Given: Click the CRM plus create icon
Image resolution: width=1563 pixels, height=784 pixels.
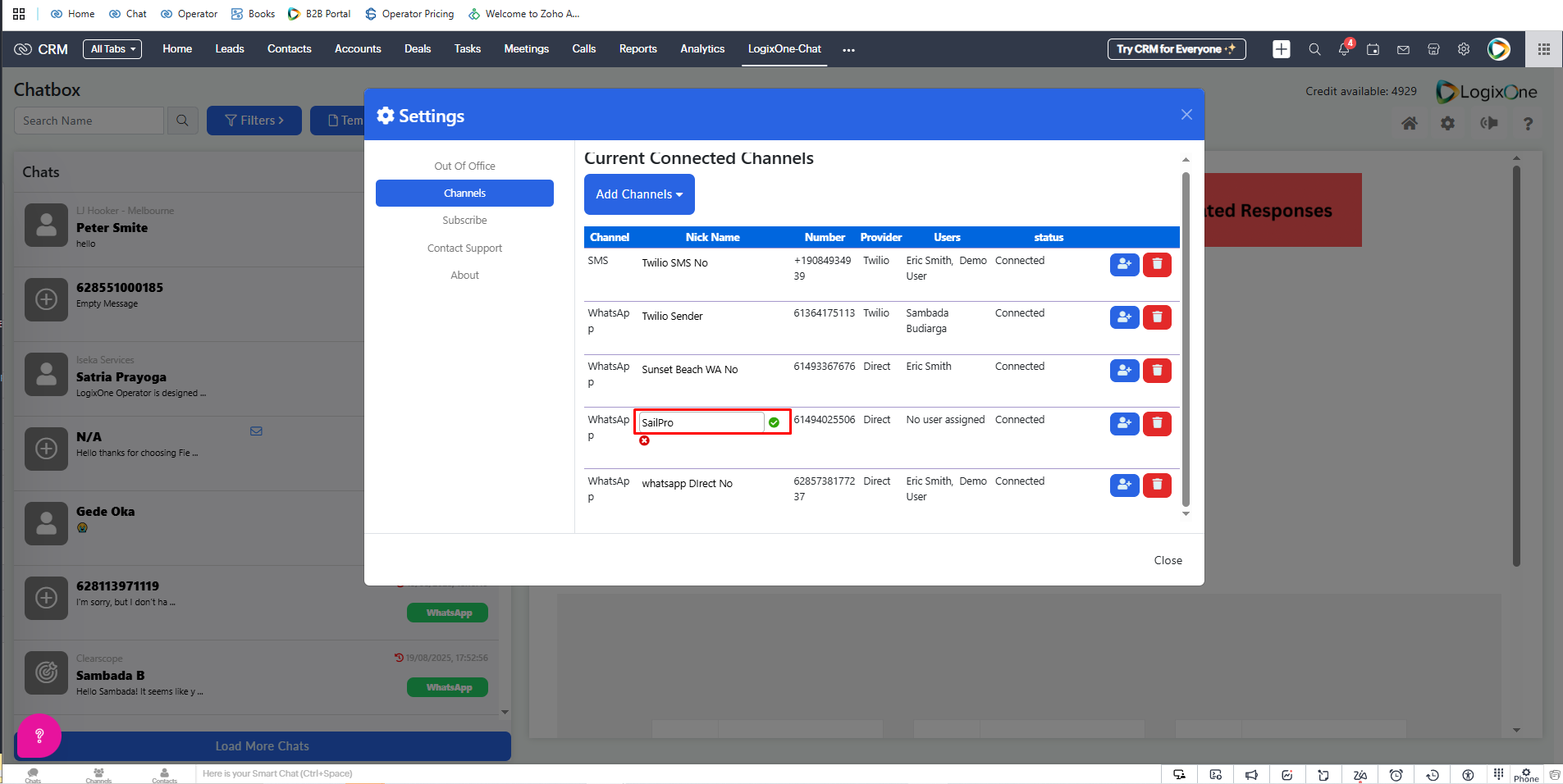Looking at the screenshot, I should (1282, 49).
